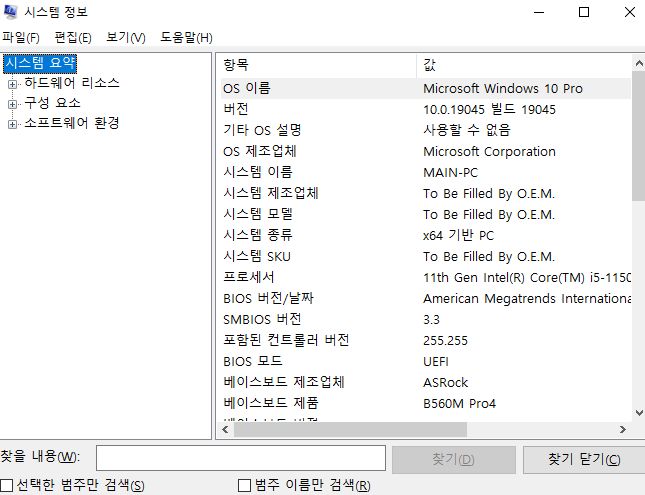Minimize the 시스템 정보 window
This screenshot has width=645, height=495.
coord(539,12)
